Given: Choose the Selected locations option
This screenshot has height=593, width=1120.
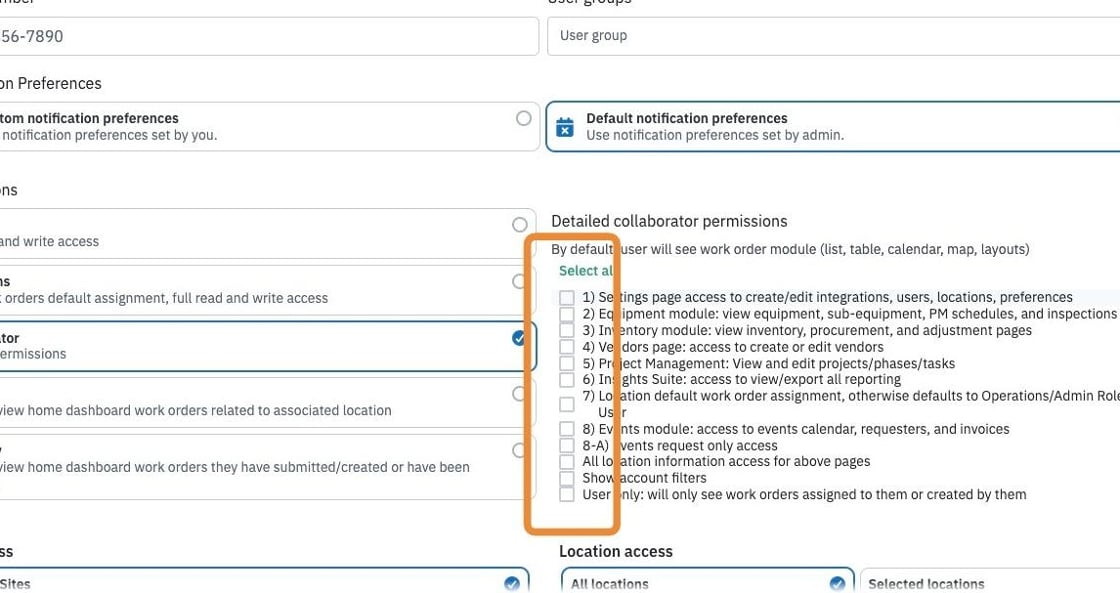Looking at the screenshot, I should [990, 581].
